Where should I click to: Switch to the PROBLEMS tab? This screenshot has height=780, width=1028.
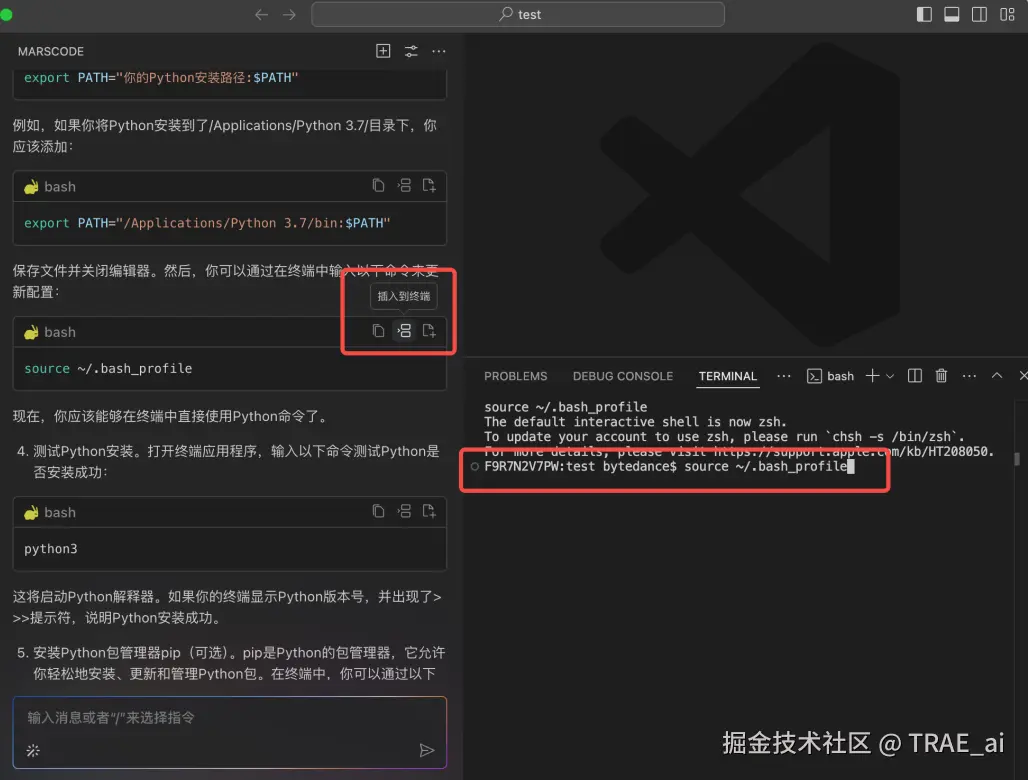click(x=516, y=376)
